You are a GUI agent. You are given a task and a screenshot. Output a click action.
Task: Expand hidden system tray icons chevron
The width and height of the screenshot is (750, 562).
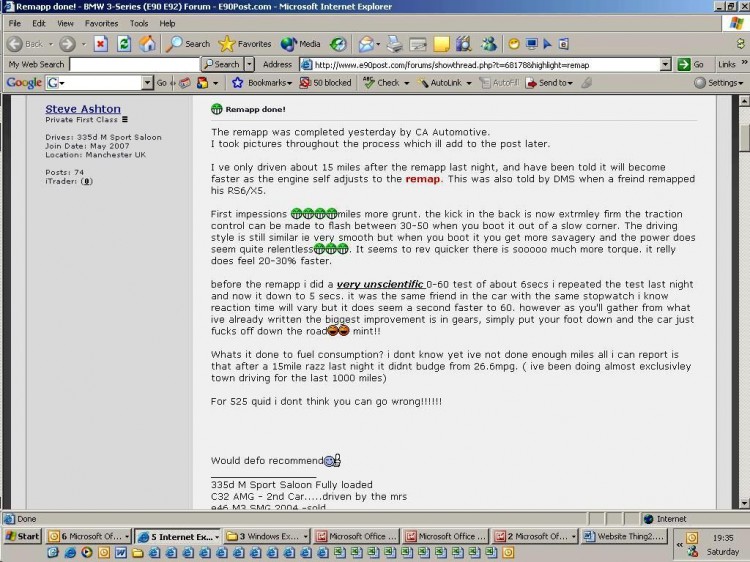[x=679, y=545]
